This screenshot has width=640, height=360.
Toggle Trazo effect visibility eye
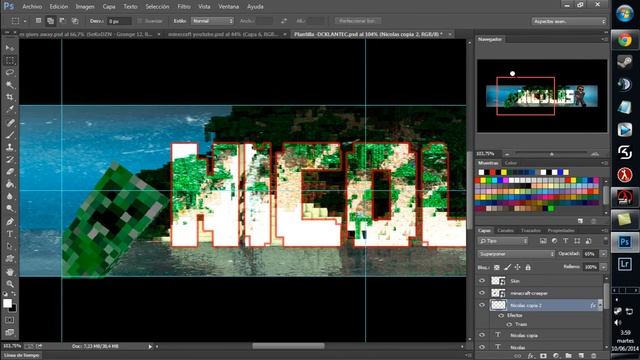point(509,324)
